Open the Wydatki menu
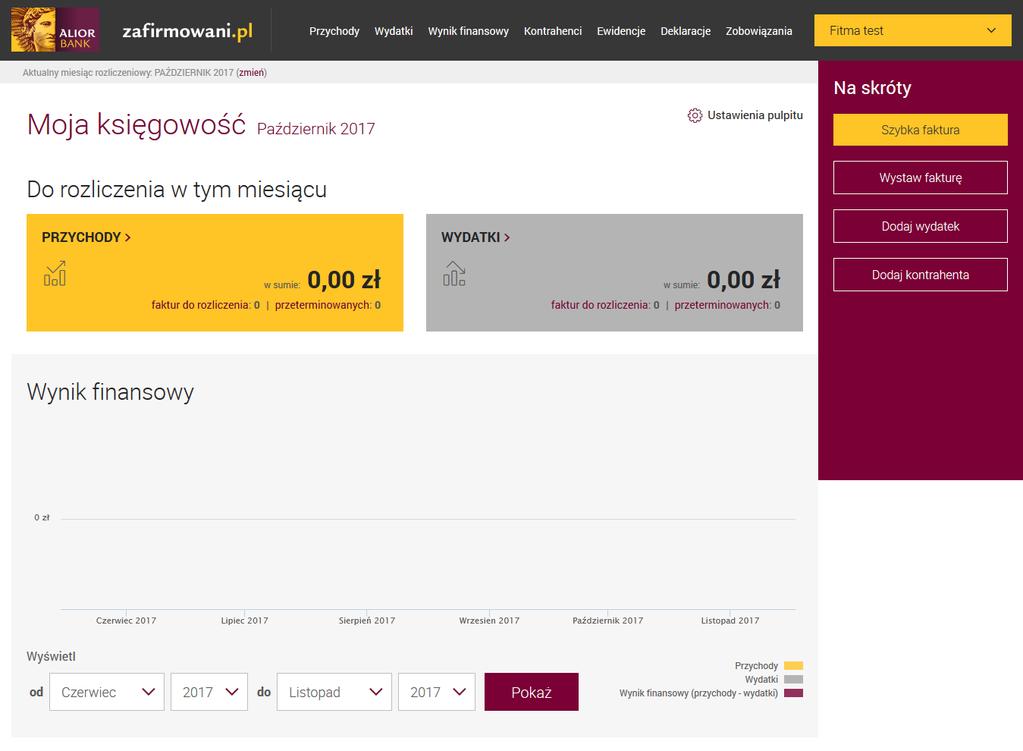The width and height of the screenshot is (1023, 751). pyautogui.click(x=393, y=31)
